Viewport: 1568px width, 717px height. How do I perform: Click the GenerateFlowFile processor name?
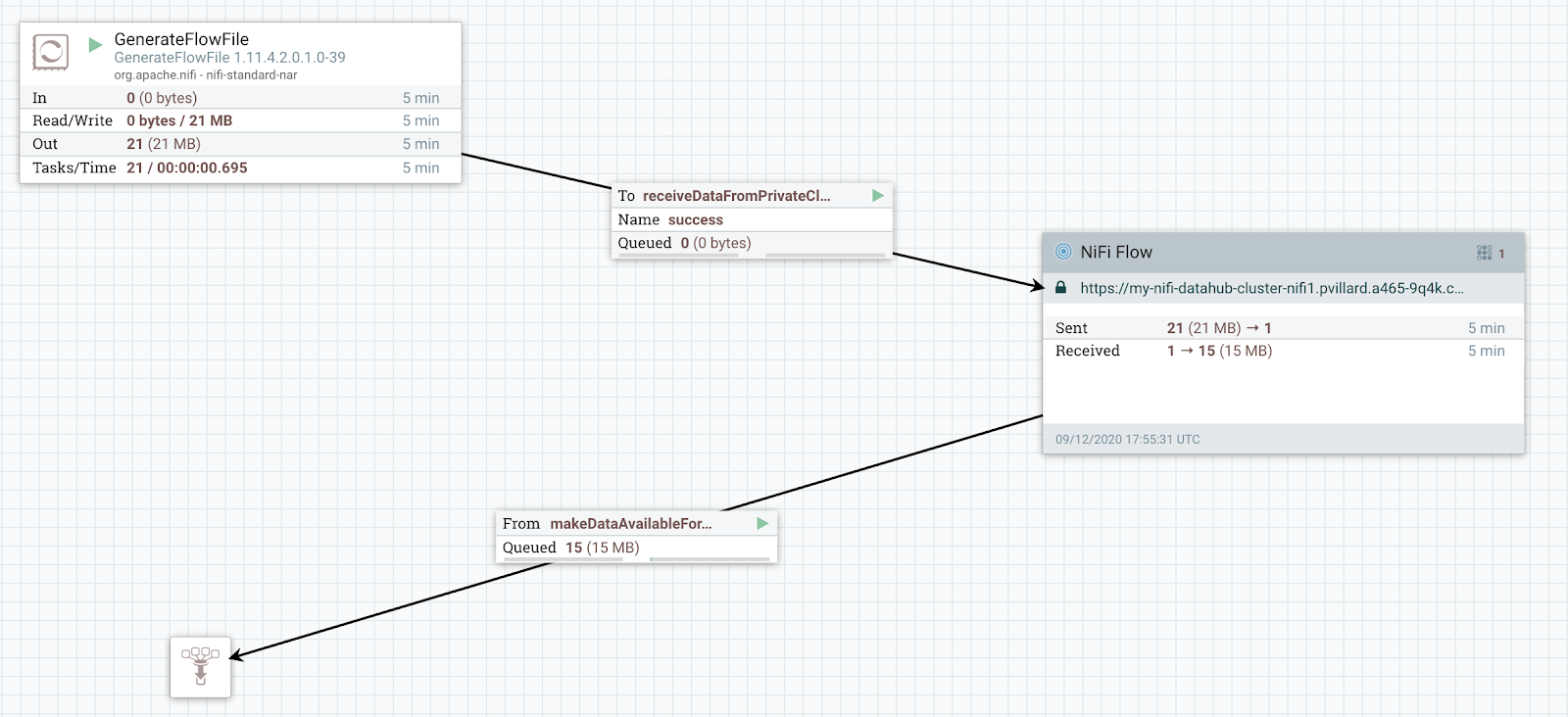(x=181, y=39)
